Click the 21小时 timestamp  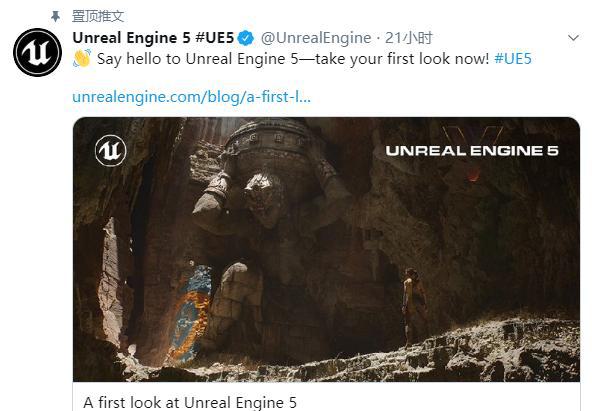409,38
